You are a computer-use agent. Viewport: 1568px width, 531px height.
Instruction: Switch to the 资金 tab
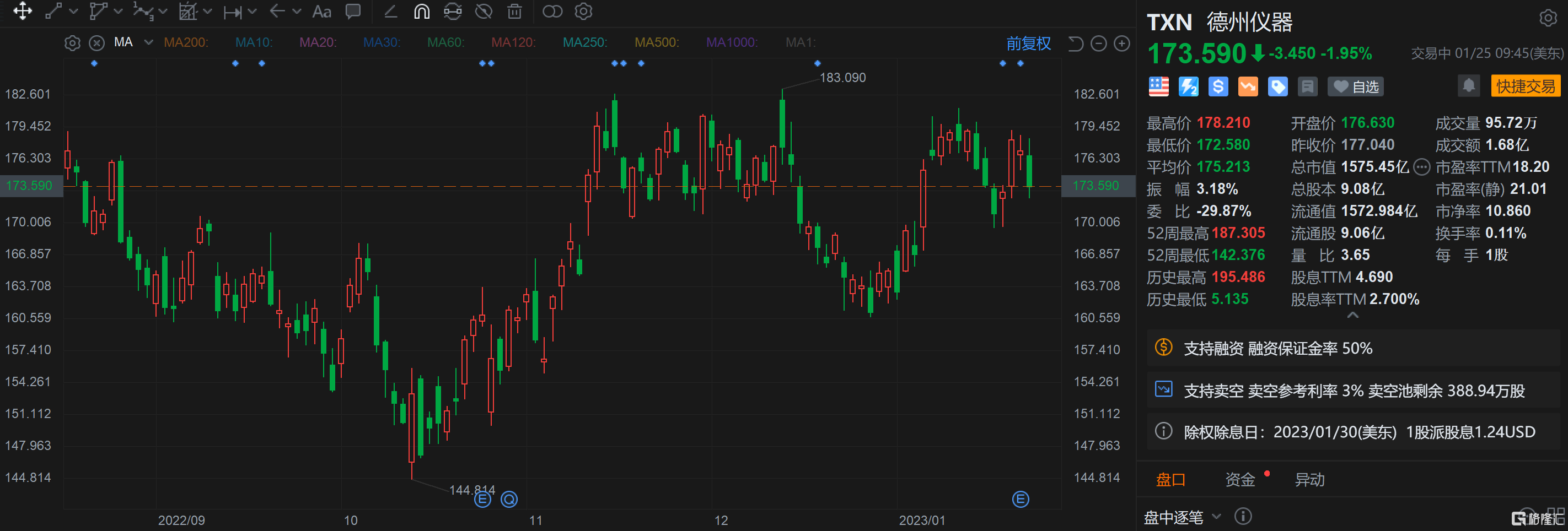[1239, 480]
